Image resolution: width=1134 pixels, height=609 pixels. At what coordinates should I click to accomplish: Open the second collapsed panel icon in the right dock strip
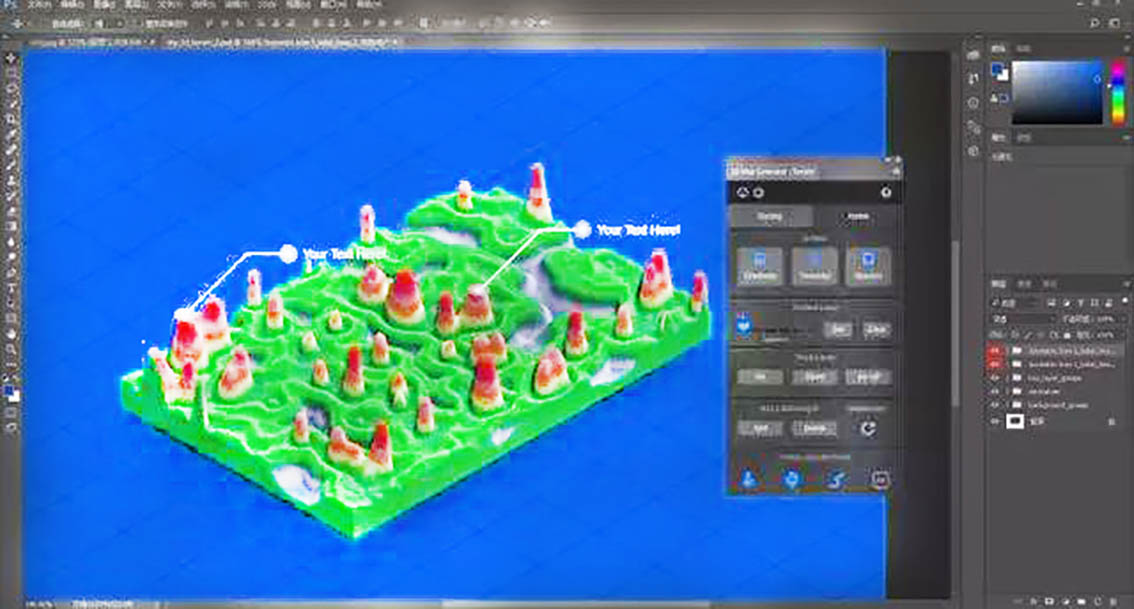(973, 78)
